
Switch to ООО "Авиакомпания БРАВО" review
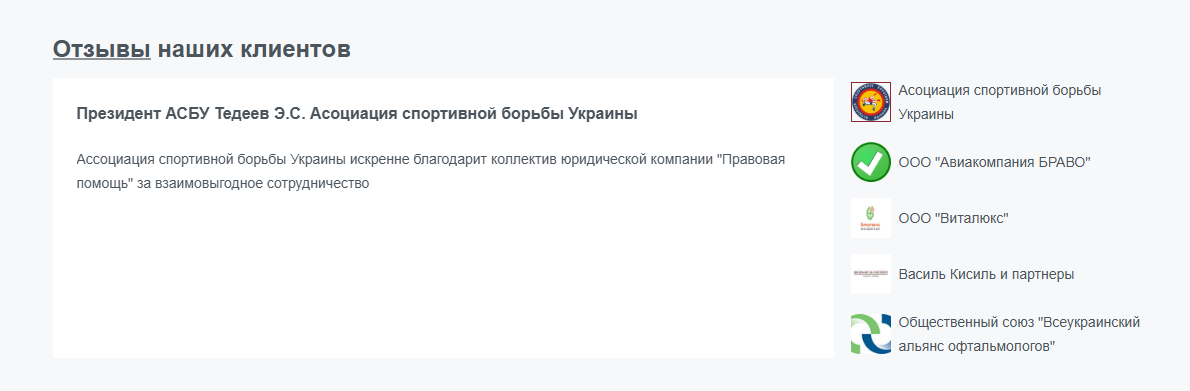(994, 162)
